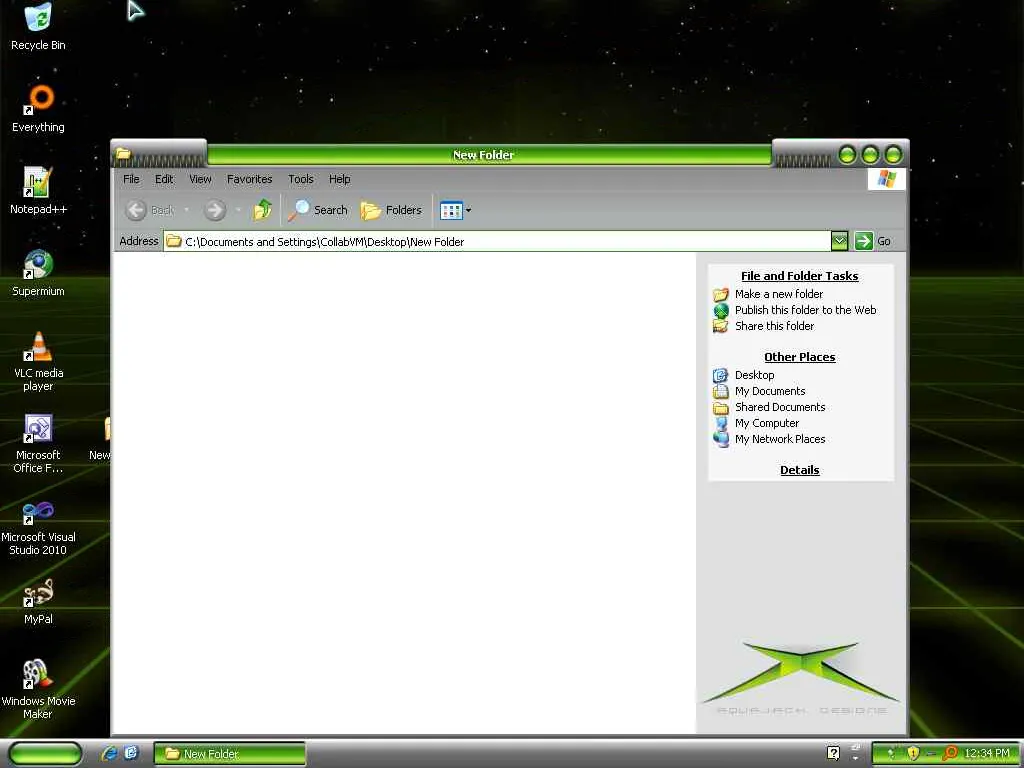Viewport: 1024px width, 768px height.
Task: Click the Windows flag logo in Explorer
Action: pyautogui.click(x=887, y=179)
